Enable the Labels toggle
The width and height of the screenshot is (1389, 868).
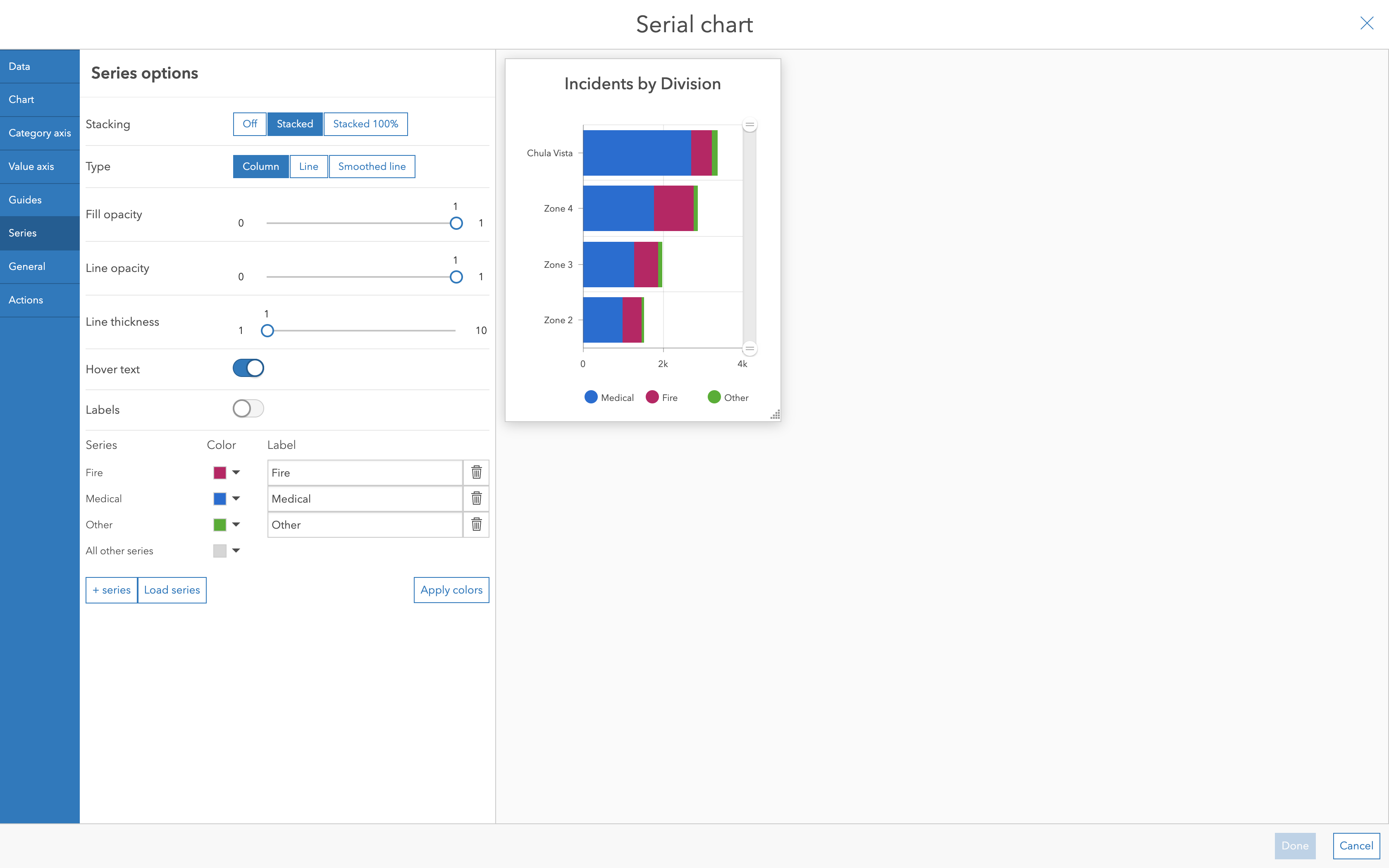pos(248,409)
